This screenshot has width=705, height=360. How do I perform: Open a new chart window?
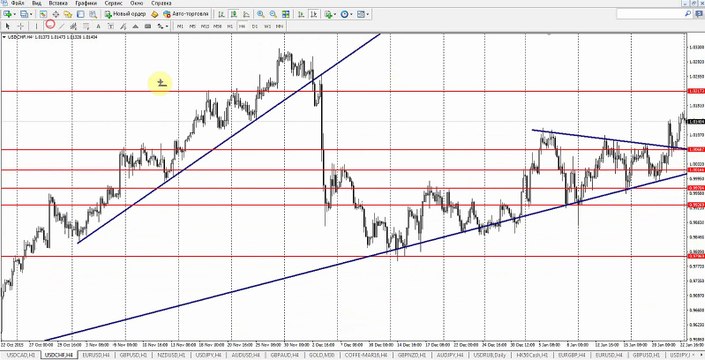(7, 14)
